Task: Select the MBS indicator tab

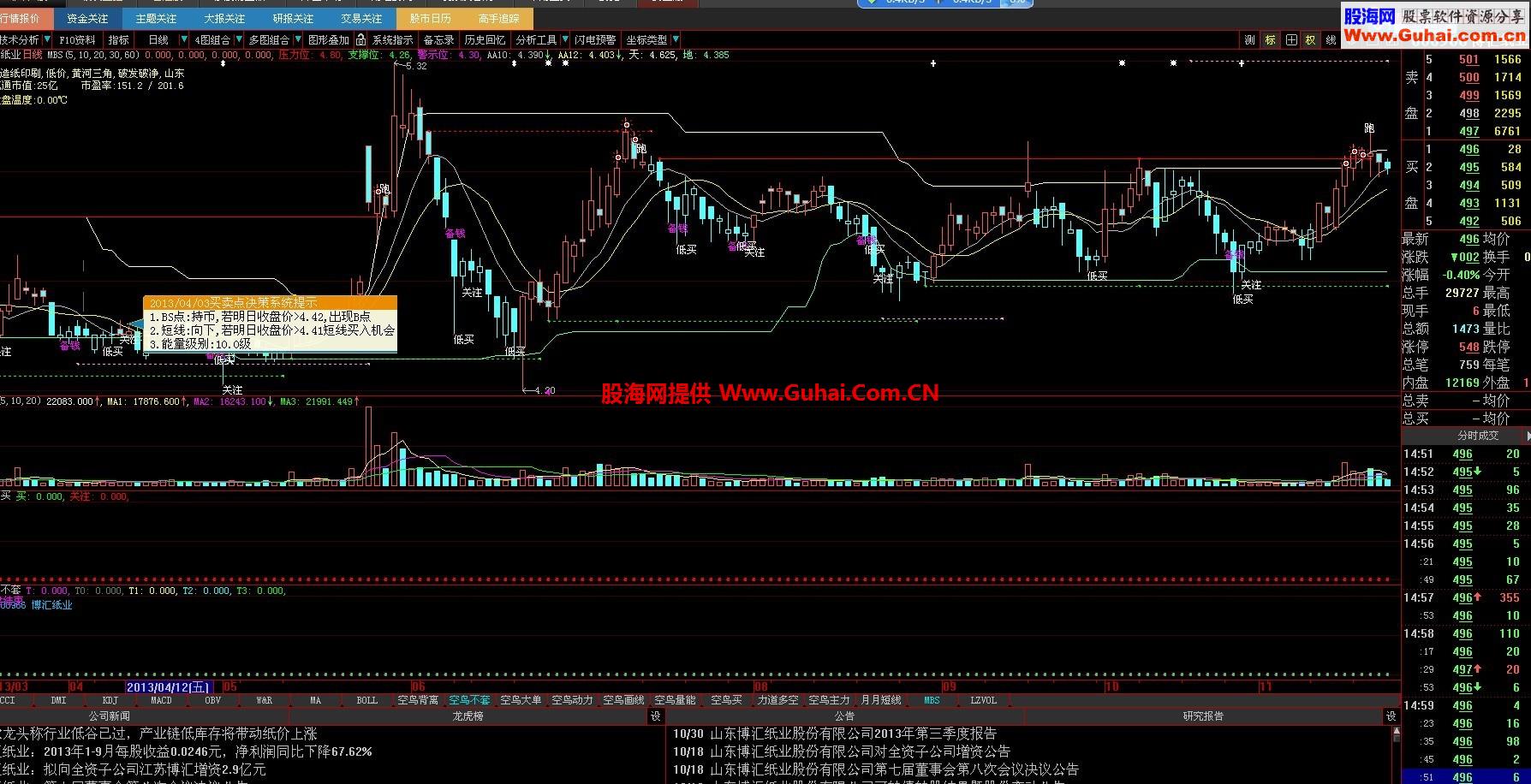Action: (x=932, y=700)
